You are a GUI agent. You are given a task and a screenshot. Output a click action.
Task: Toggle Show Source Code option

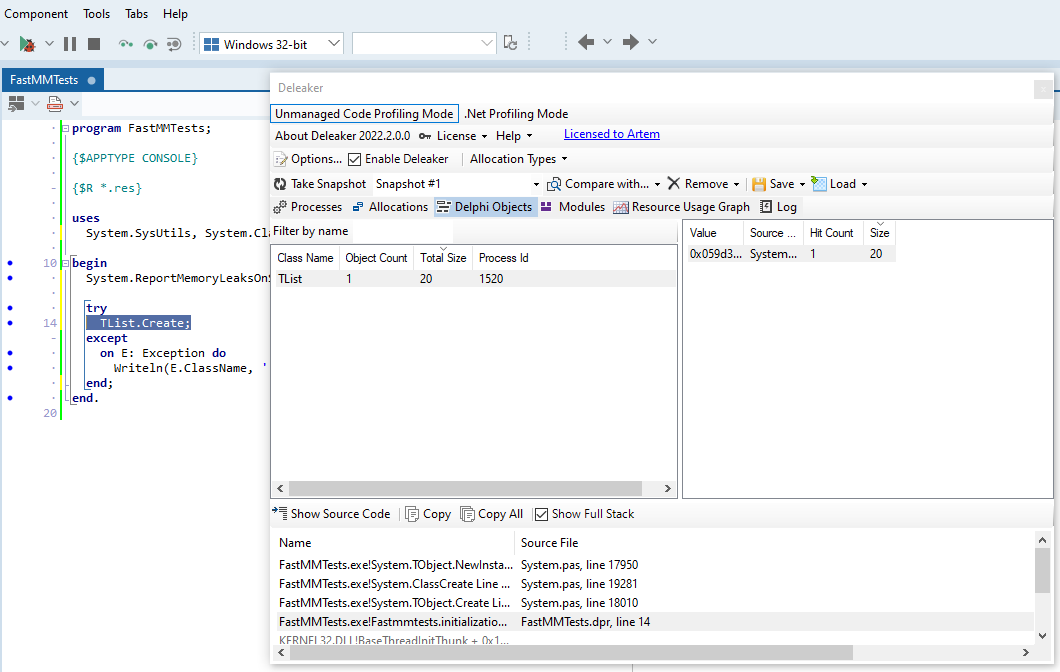tap(331, 514)
